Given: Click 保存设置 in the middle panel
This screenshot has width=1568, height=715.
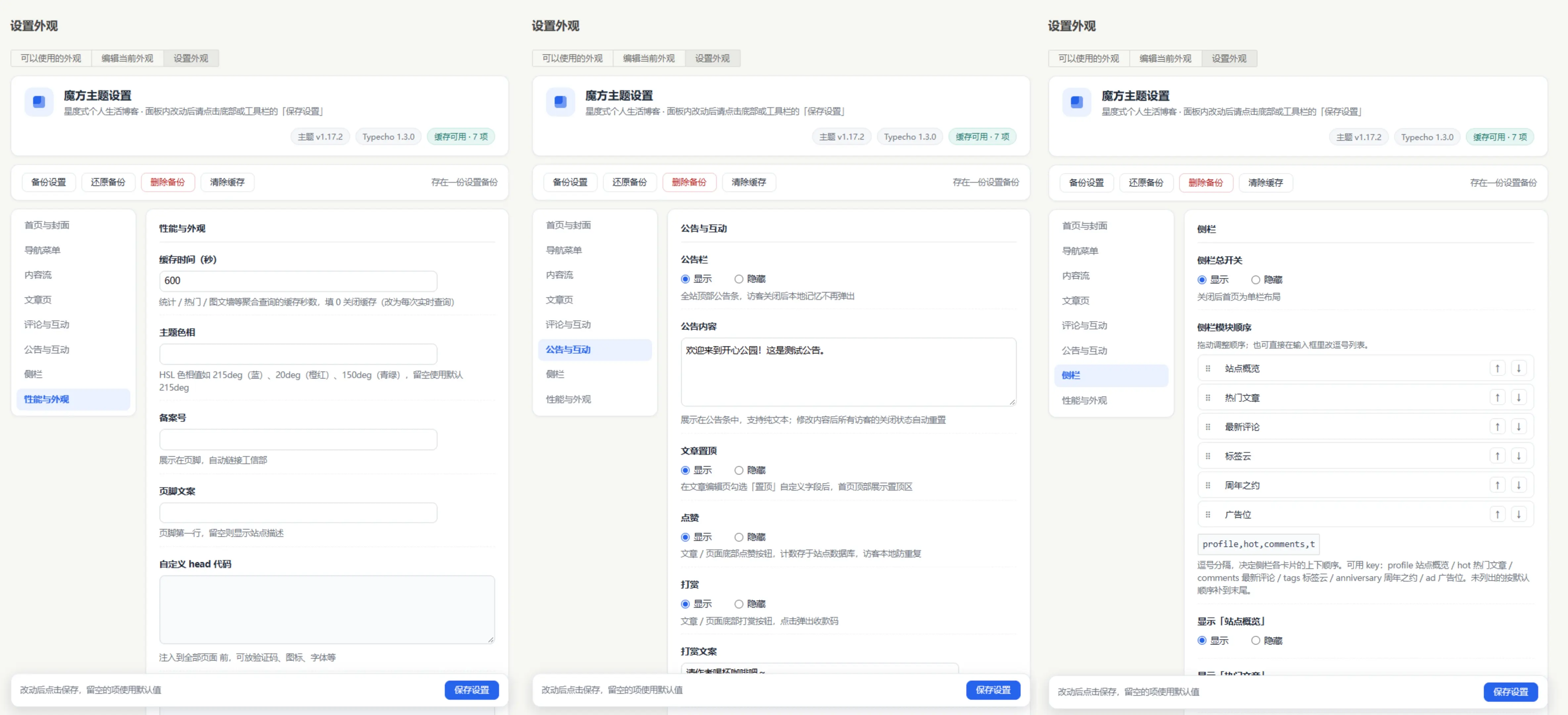Looking at the screenshot, I should point(993,690).
